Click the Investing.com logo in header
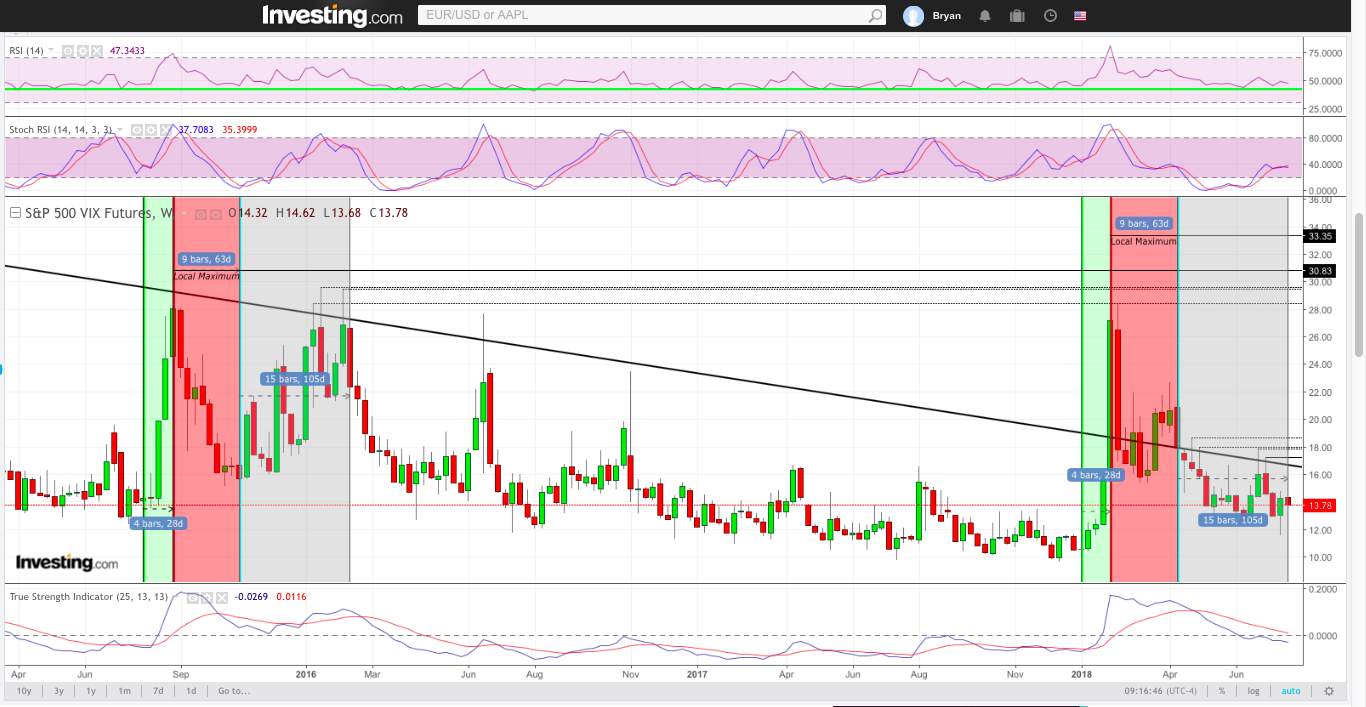This screenshot has width=1366, height=707. [332, 16]
